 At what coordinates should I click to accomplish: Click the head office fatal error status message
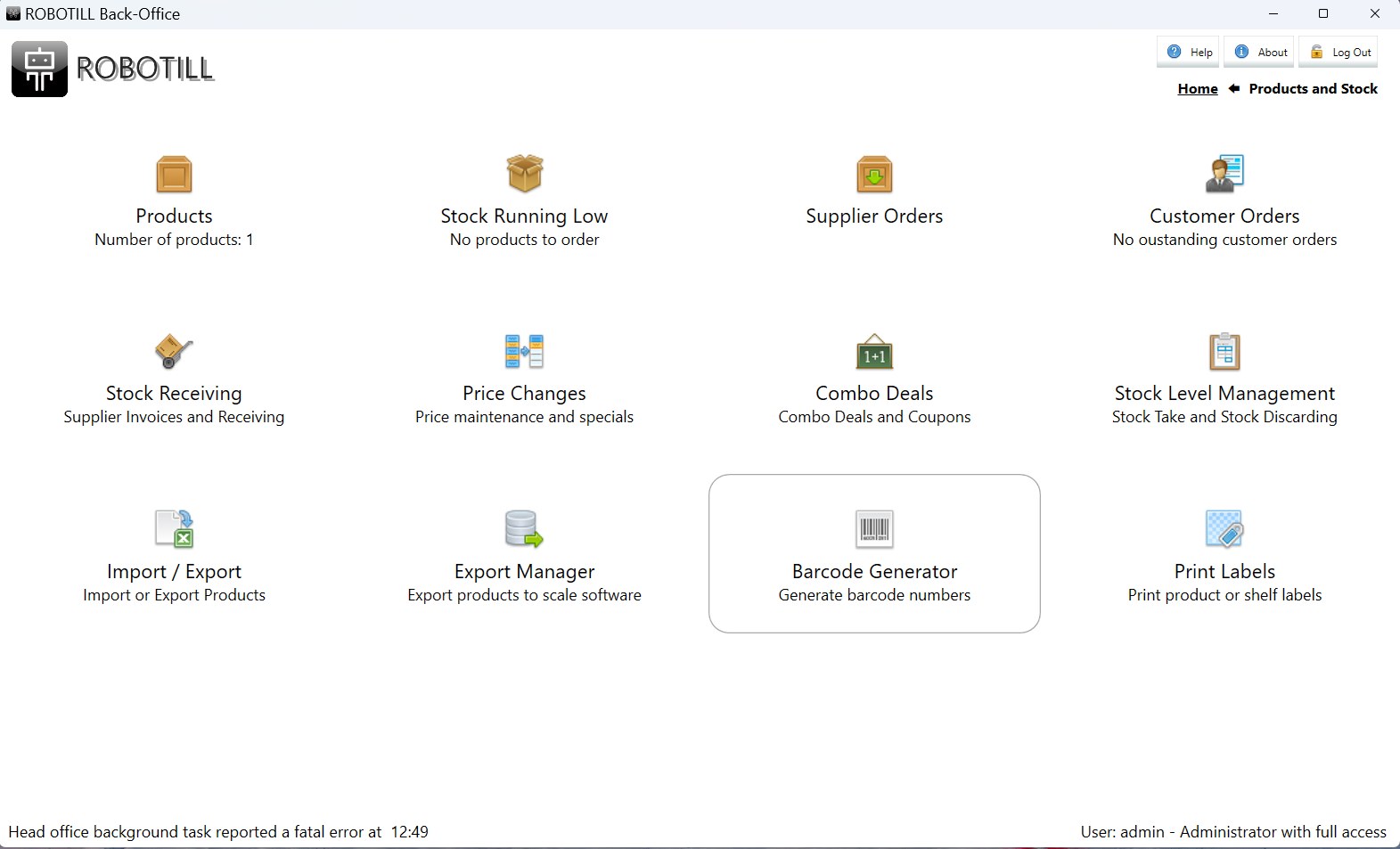pyautogui.click(x=218, y=832)
